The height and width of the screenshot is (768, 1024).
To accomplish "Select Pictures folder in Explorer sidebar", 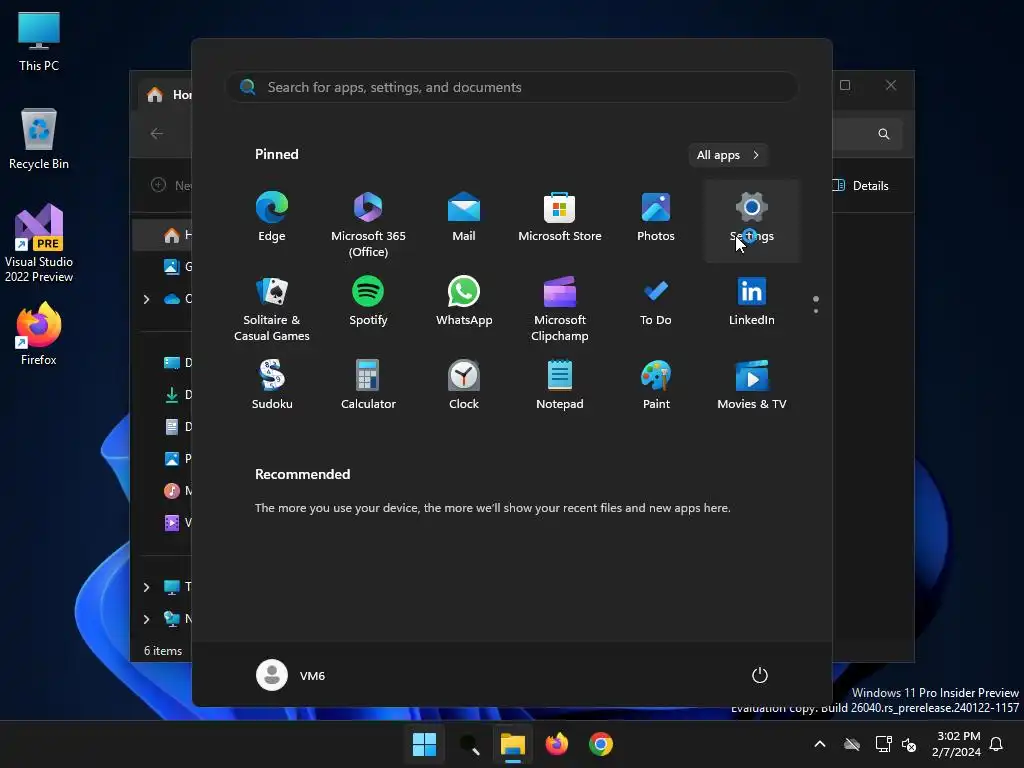I will pyautogui.click(x=177, y=458).
